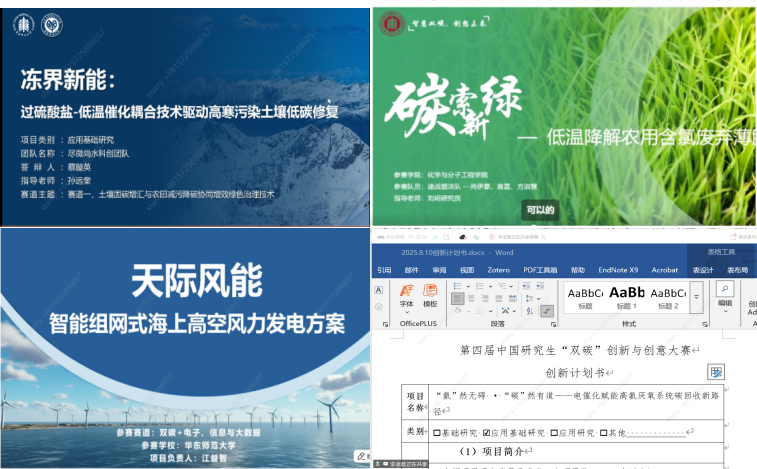Open the 模板 (Template) OfficePLUS tool
This screenshot has width=757, height=469.
430,295
